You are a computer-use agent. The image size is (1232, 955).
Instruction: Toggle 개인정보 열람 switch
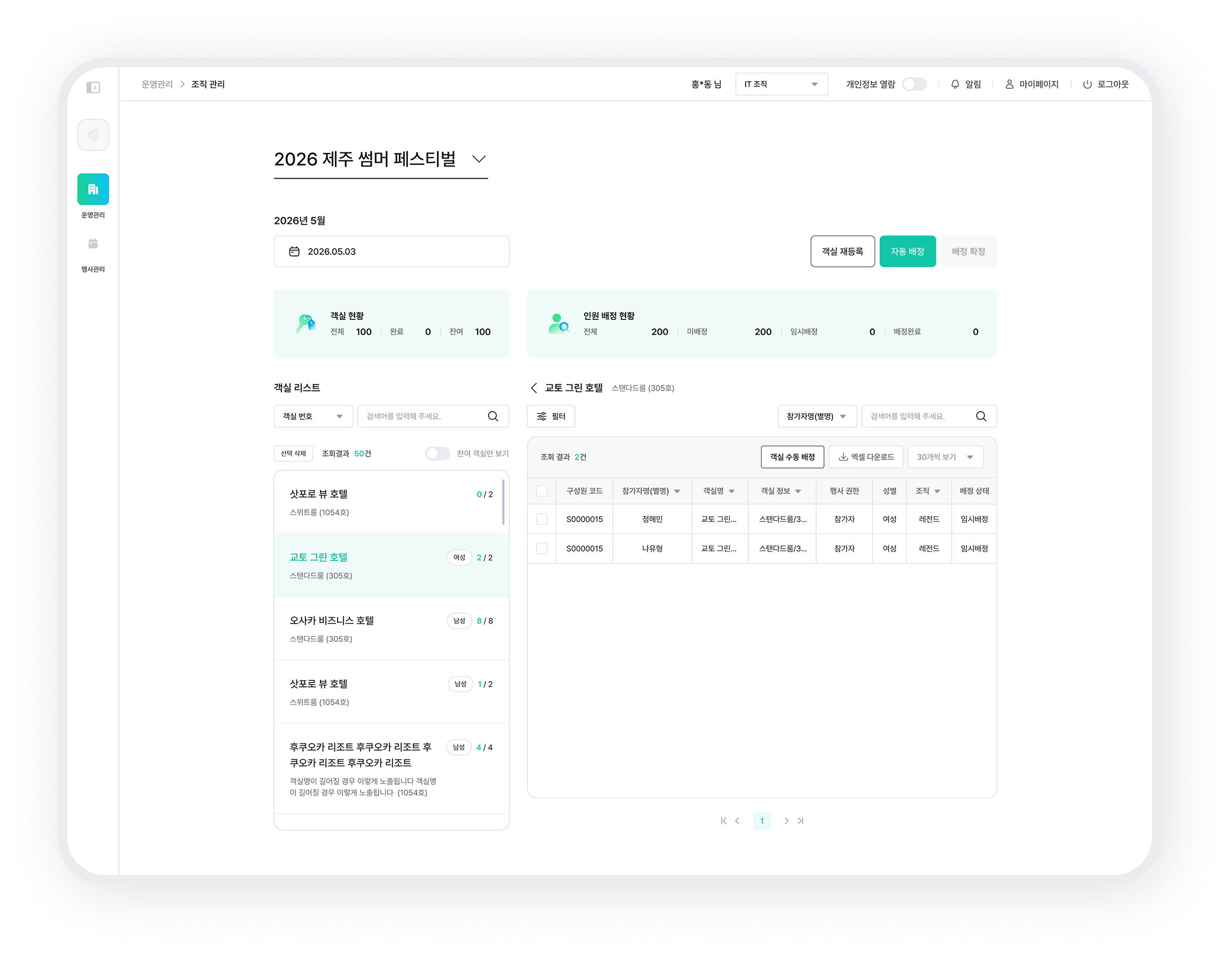click(915, 84)
